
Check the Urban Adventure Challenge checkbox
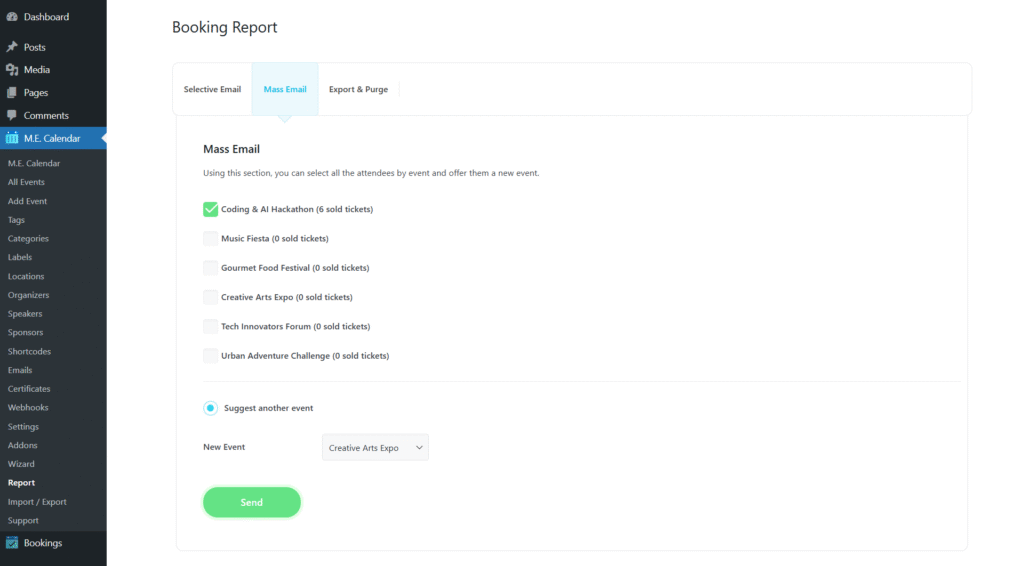[x=210, y=356]
